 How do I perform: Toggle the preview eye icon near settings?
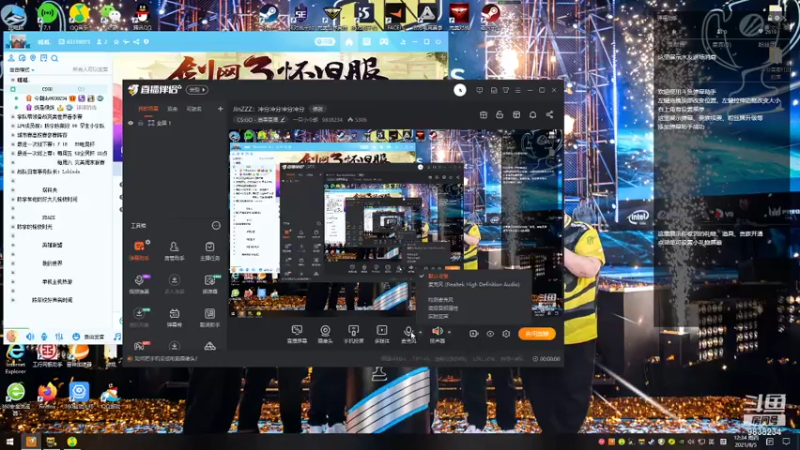(x=490, y=334)
